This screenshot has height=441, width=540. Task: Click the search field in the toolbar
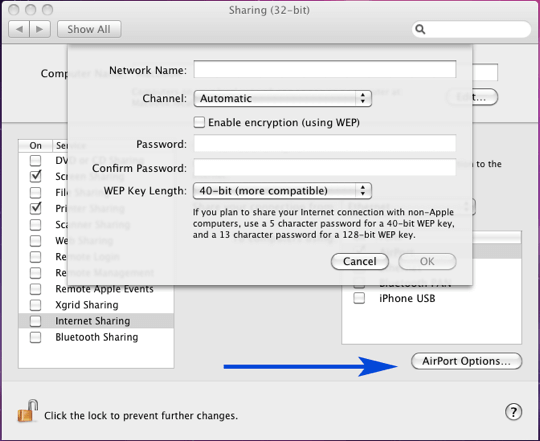[x=471, y=29]
